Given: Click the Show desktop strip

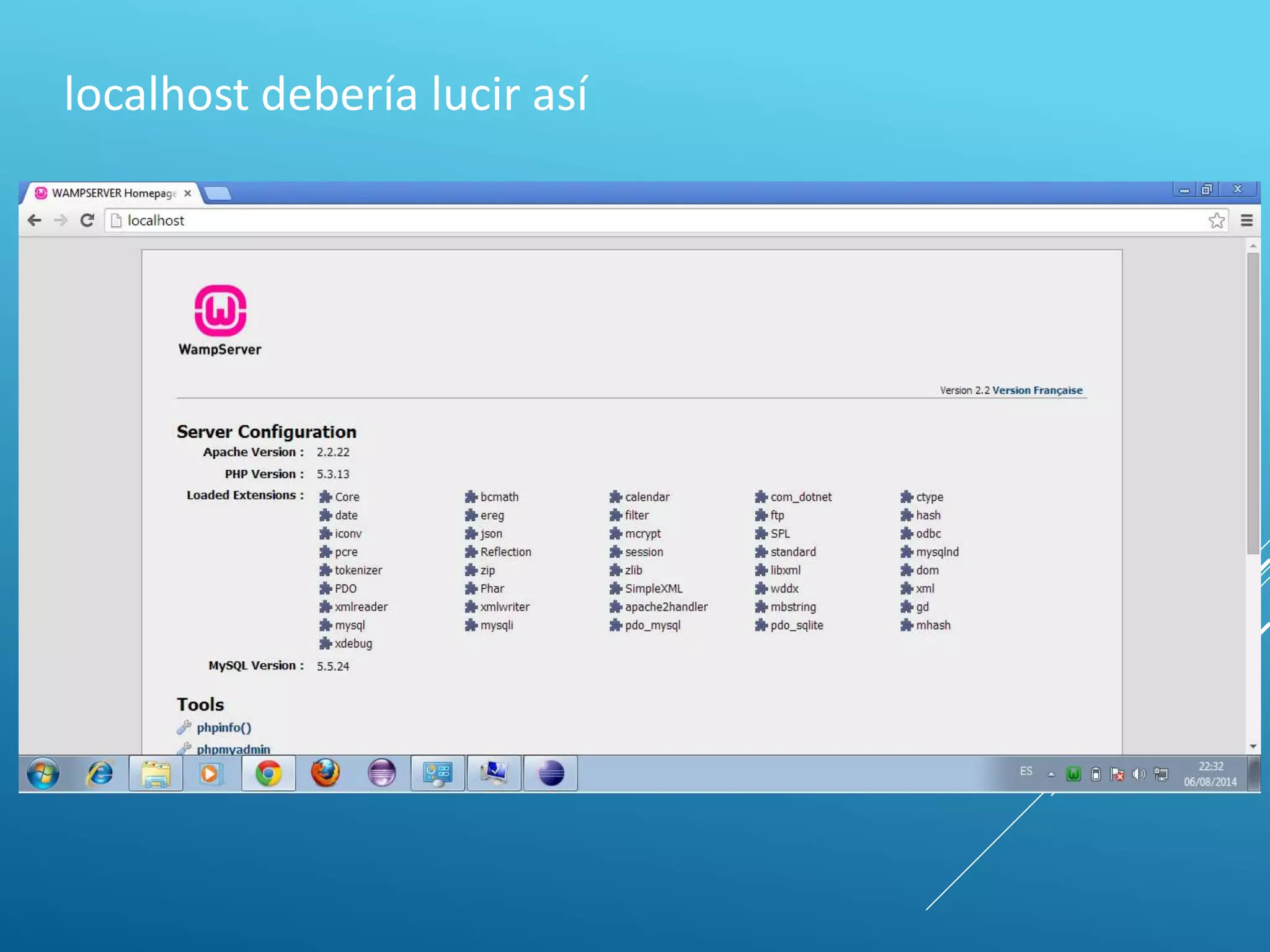Looking at the screenshot, I should pos(1254,773).
